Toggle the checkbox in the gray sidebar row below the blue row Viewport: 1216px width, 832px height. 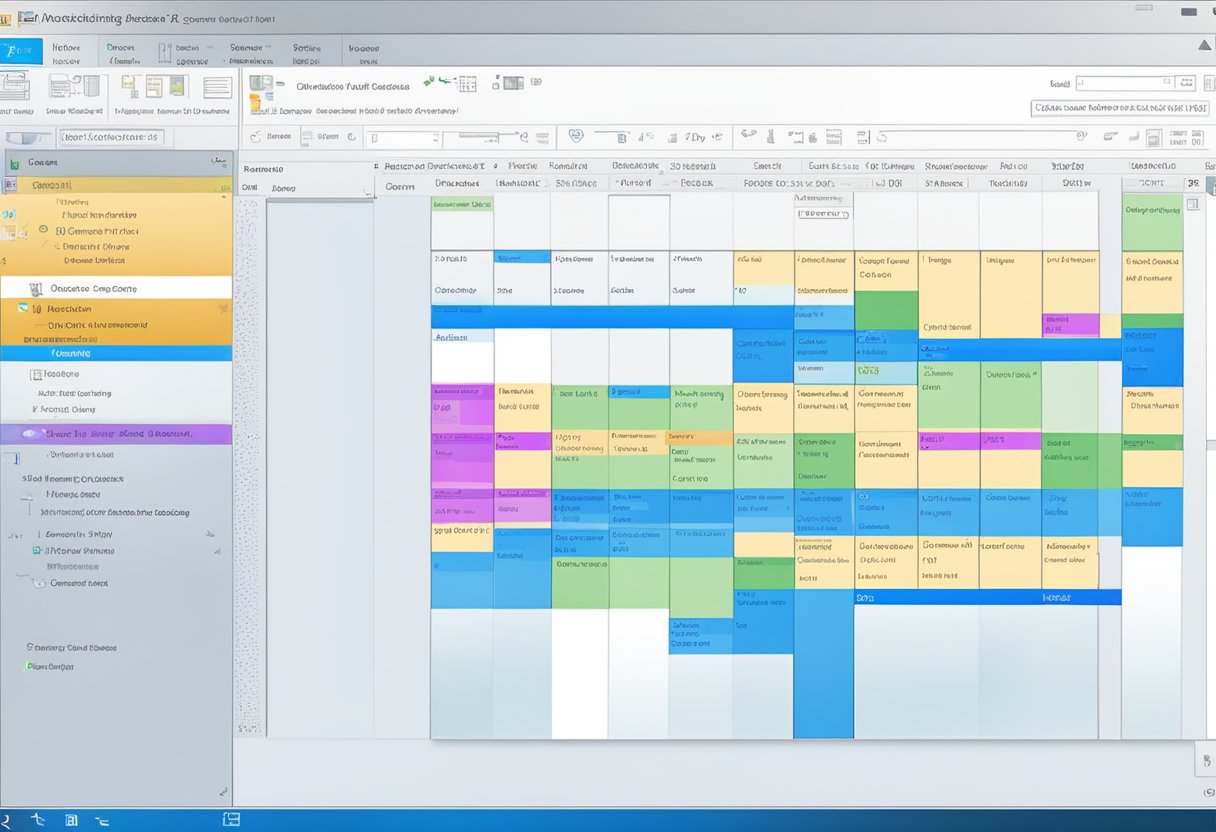37,374
